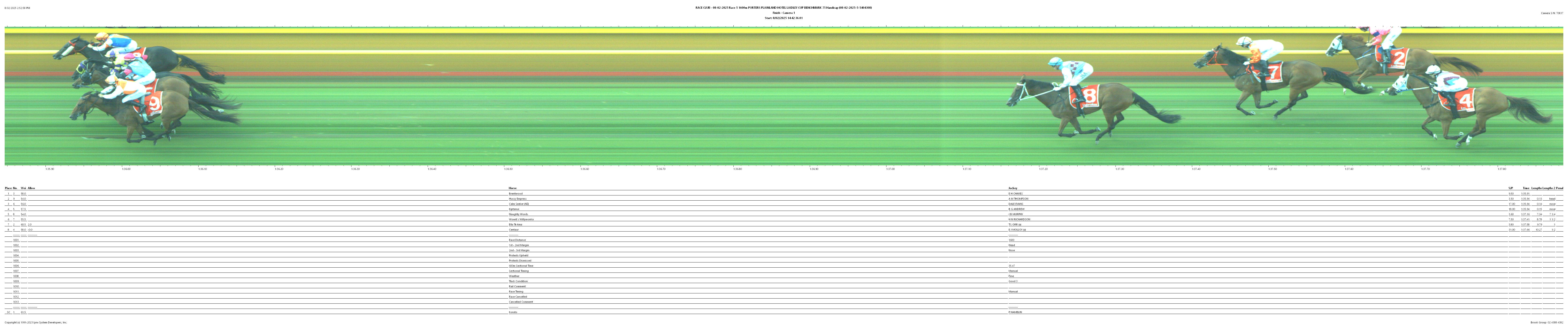Select the Brentwood horse row
This screenshot has width=1568, height=329.
pos(516,193)
